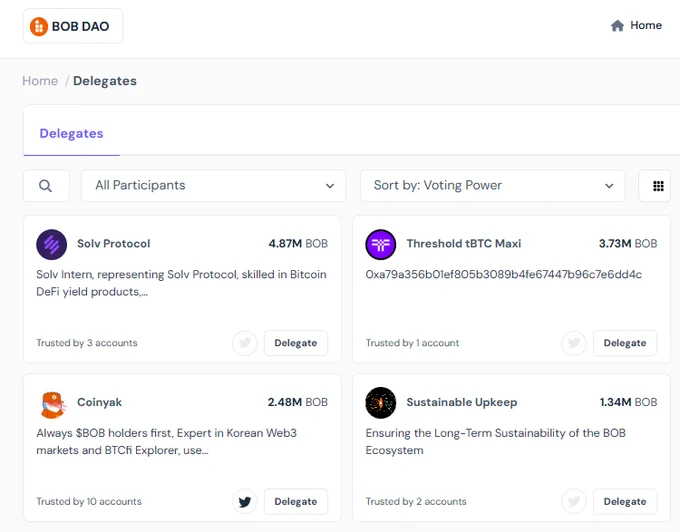Click the Coinyak avatar image
The height and width of the screenshot is (532, 680).
point(53,404)
